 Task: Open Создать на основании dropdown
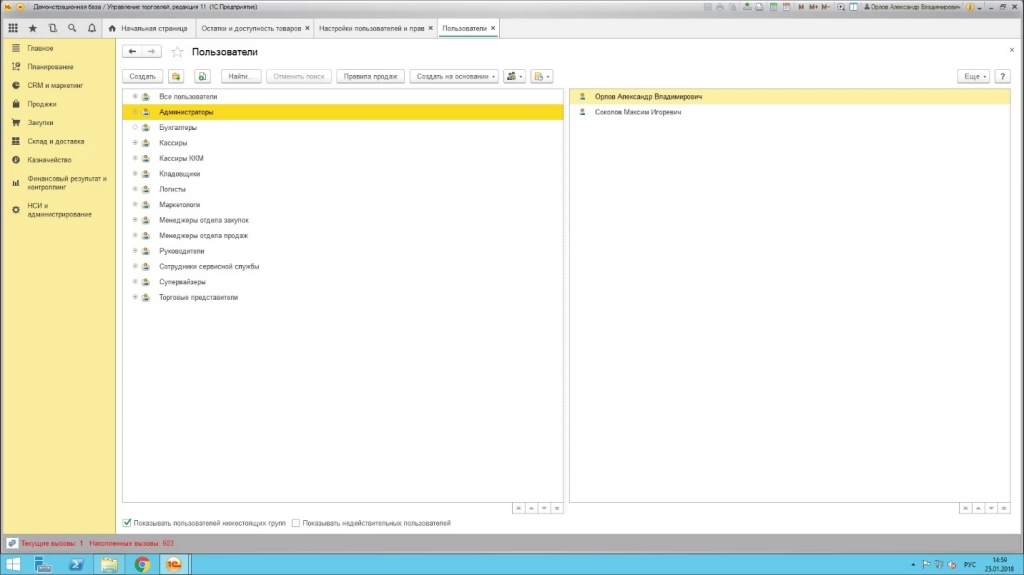455,76
